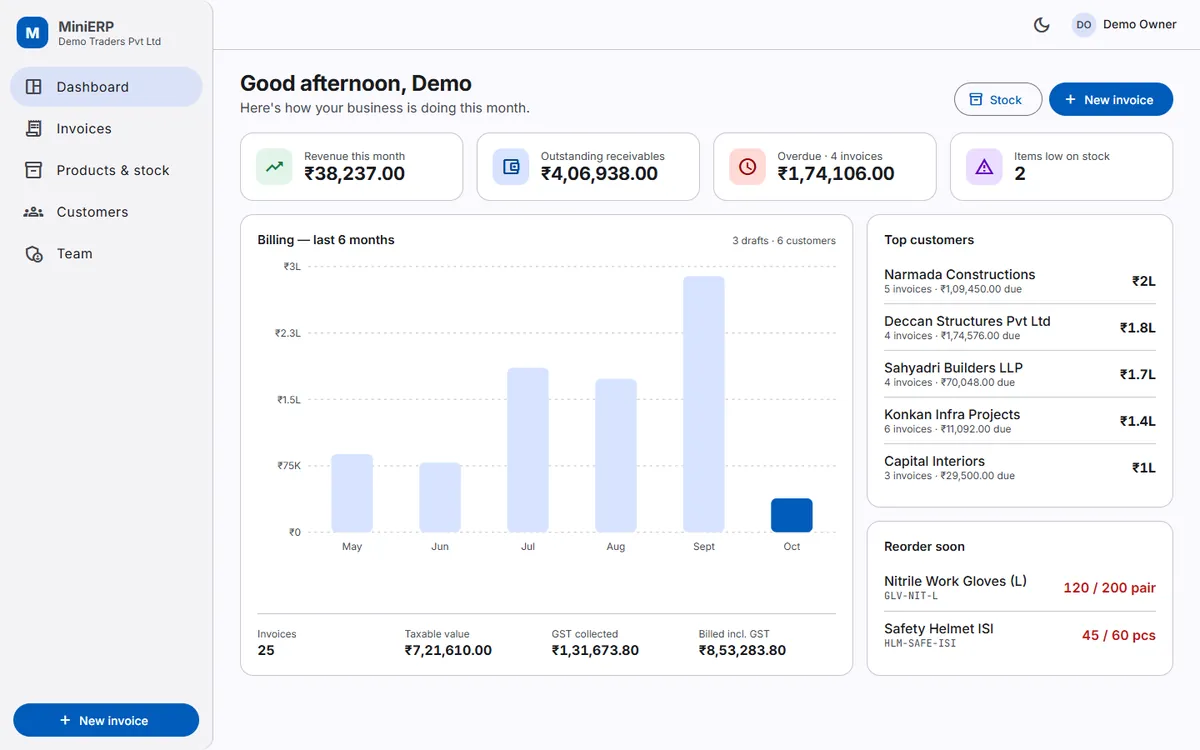This screenshot has width=1200, height=750.
Task: Click the New invoice button in header
Action: (1111, 100)
